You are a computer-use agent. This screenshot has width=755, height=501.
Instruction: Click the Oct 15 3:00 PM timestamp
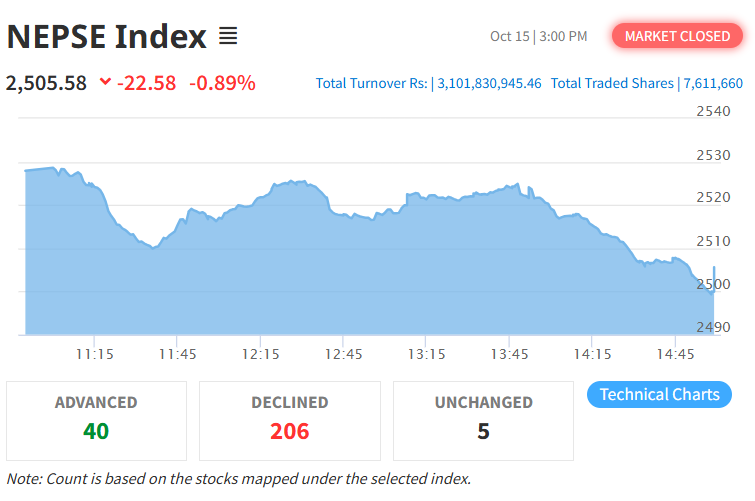click(x=538, y=36)
